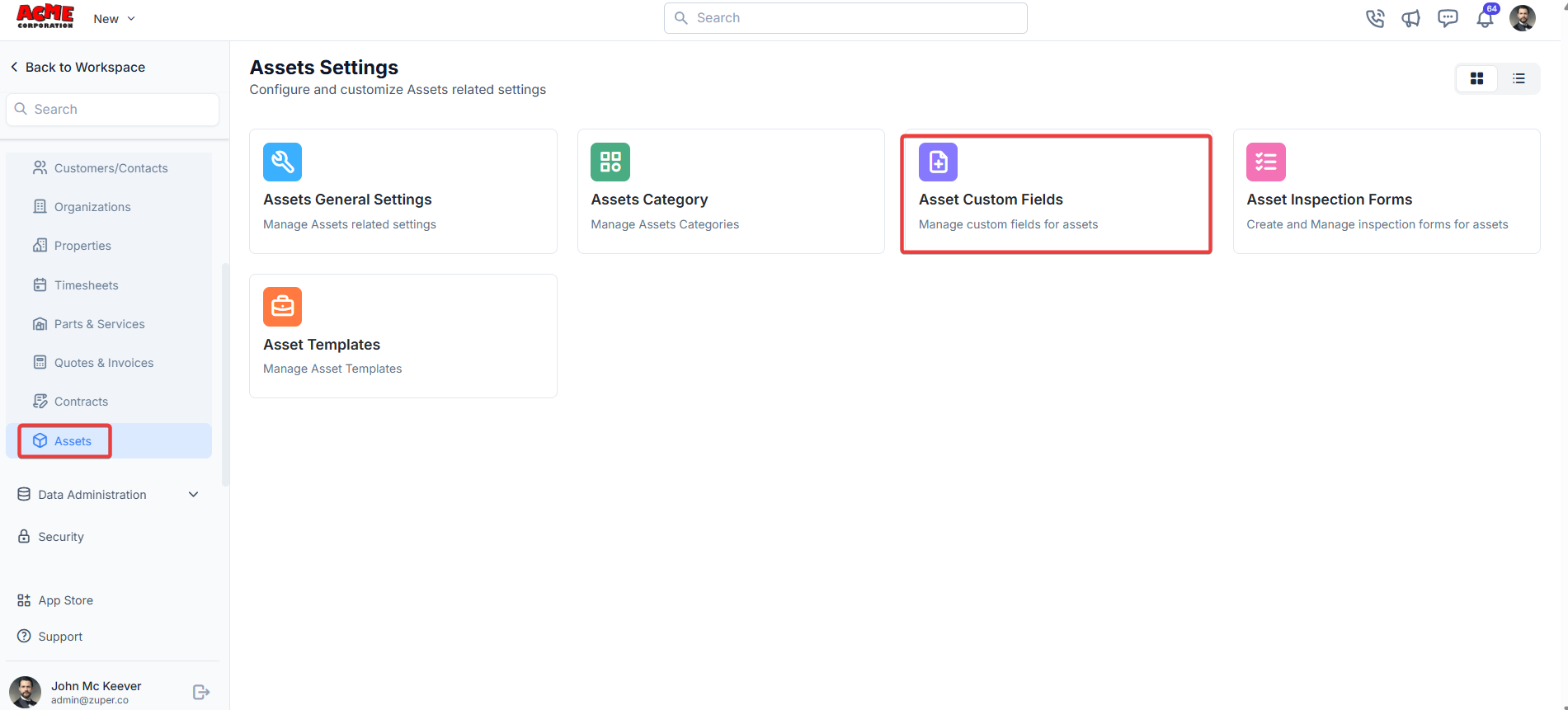
Task: Click the Support question mark icon
Action: [x=24, y=637]
